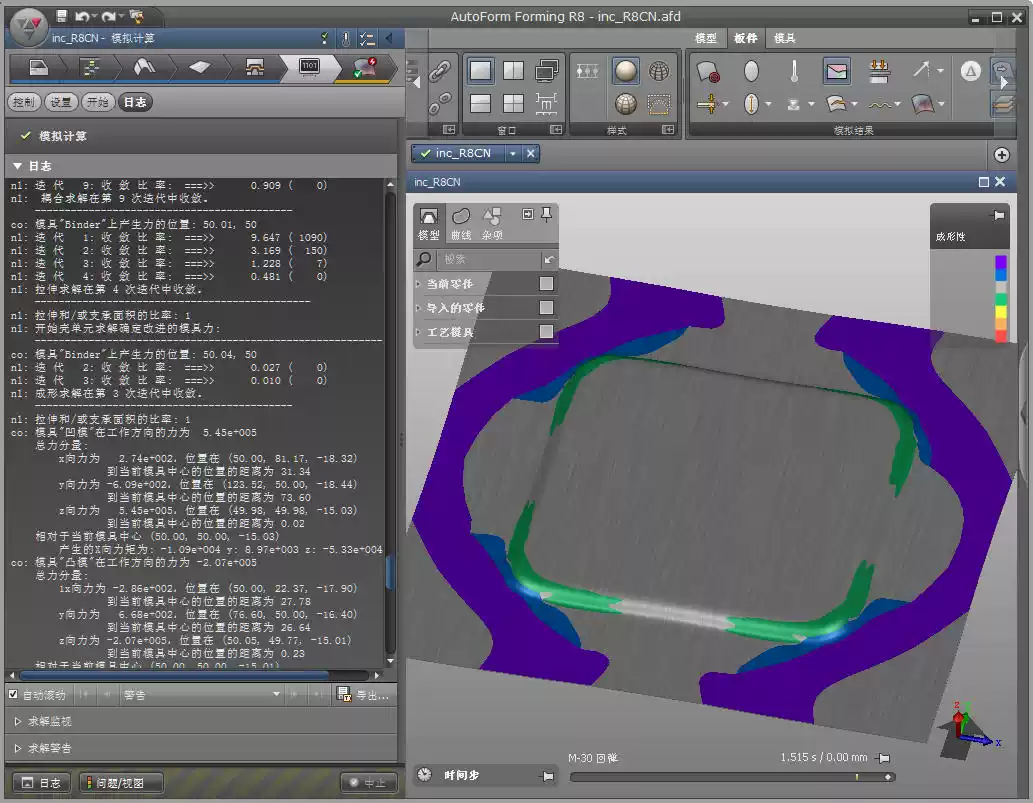Click the single window layout icon
The height and width of the screenshot is (803, 1033).
(480, 70)
